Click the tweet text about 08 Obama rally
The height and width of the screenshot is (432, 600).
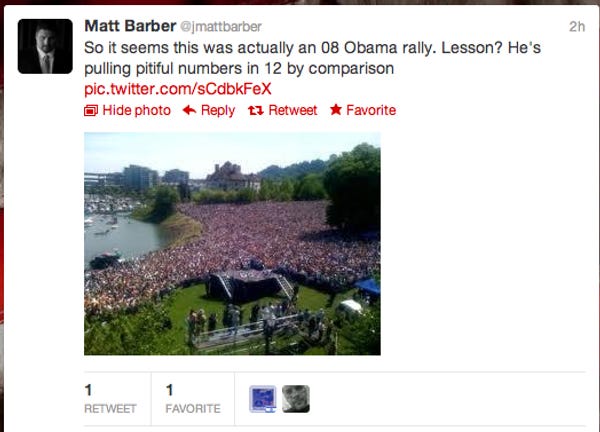pyautogui.click(x=312, y=58)
